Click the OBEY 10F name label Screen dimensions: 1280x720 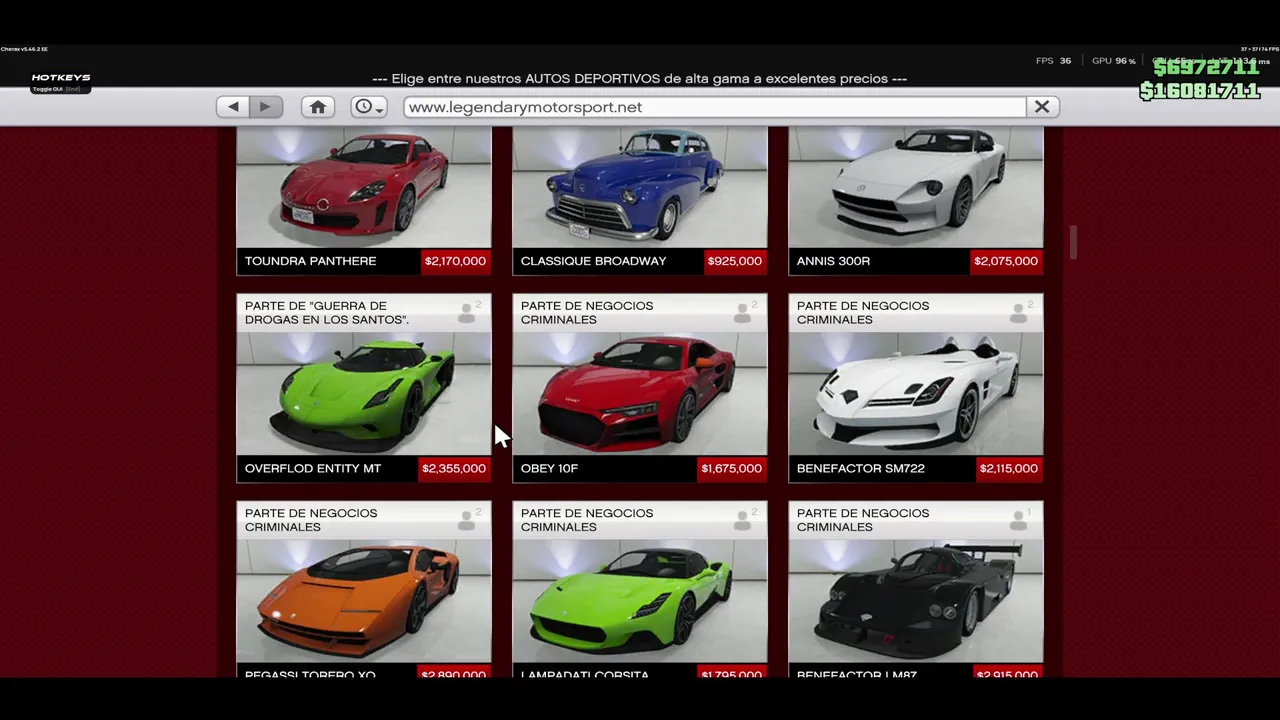click(x=549, y=468)
